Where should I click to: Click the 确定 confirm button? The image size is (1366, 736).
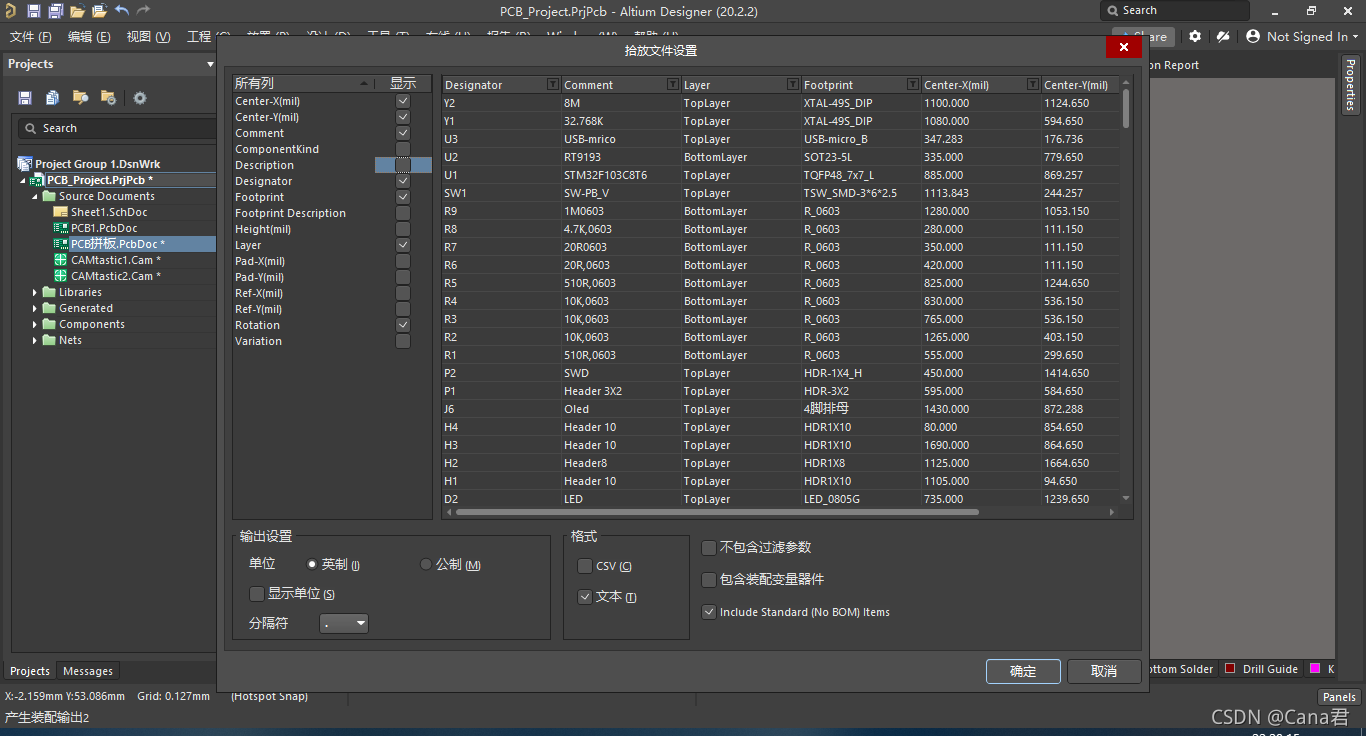pyautogui.click(x=1023, y=671)
